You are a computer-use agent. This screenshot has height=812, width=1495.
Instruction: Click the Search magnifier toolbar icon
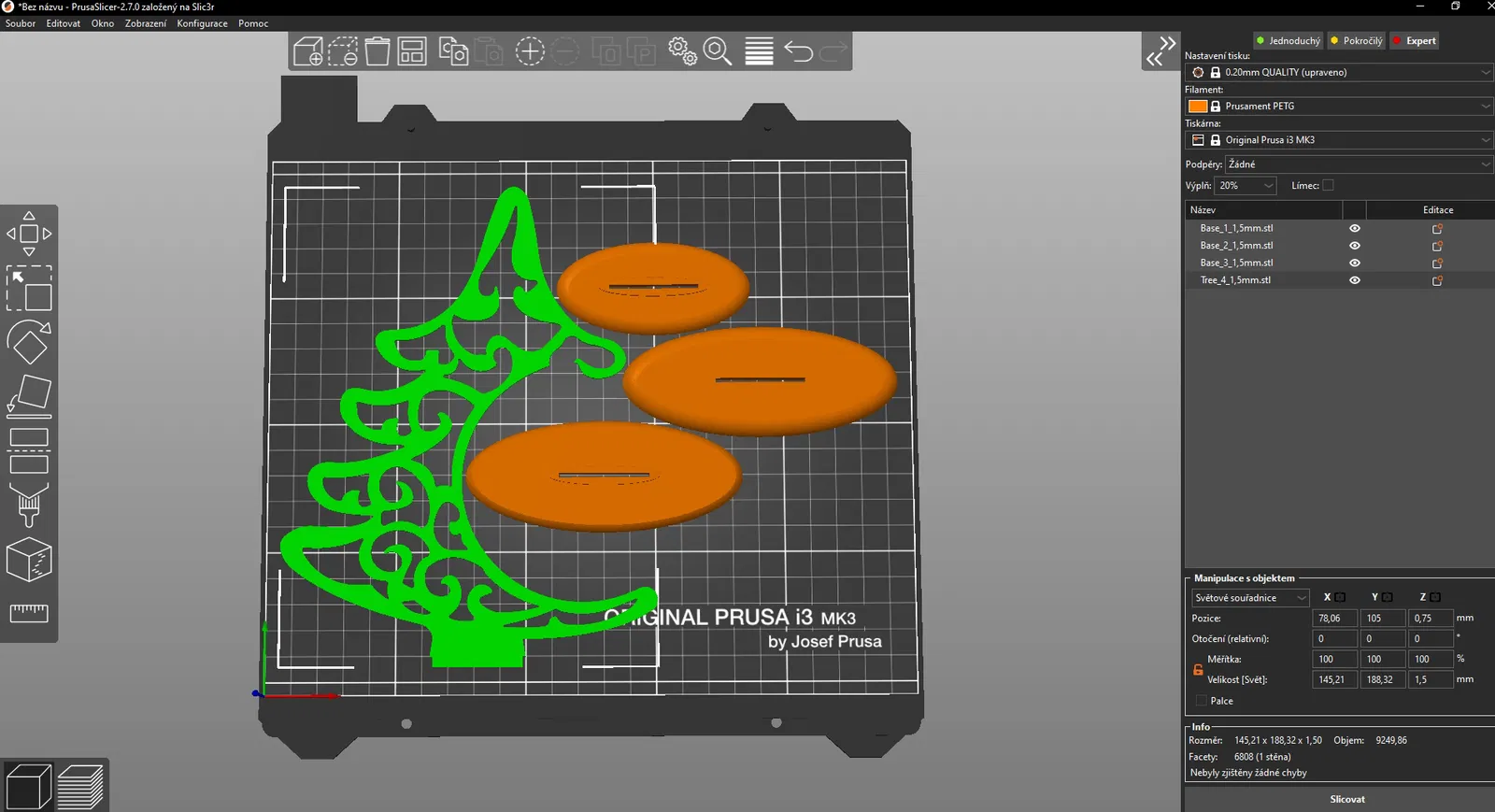(x=718, y=51)
